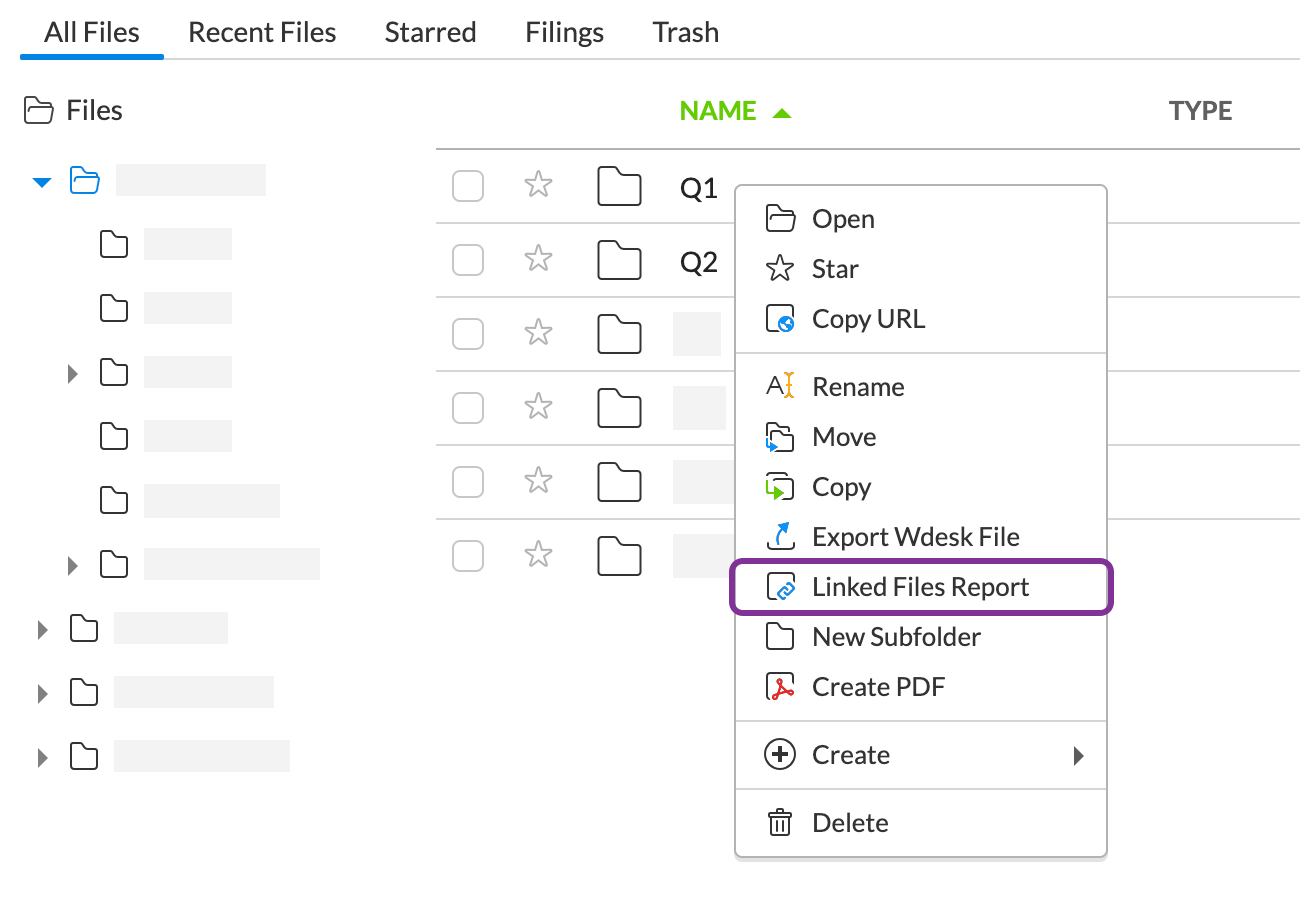Switch to the Recent Files tab
Image resolution: width=1300 pixels, height=900 pixels.
click(x=262, y=32)
